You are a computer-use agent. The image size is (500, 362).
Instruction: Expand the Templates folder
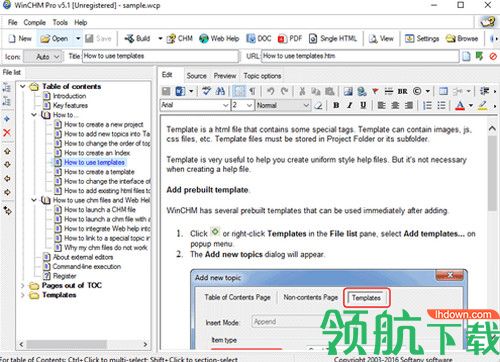point(22,295)
